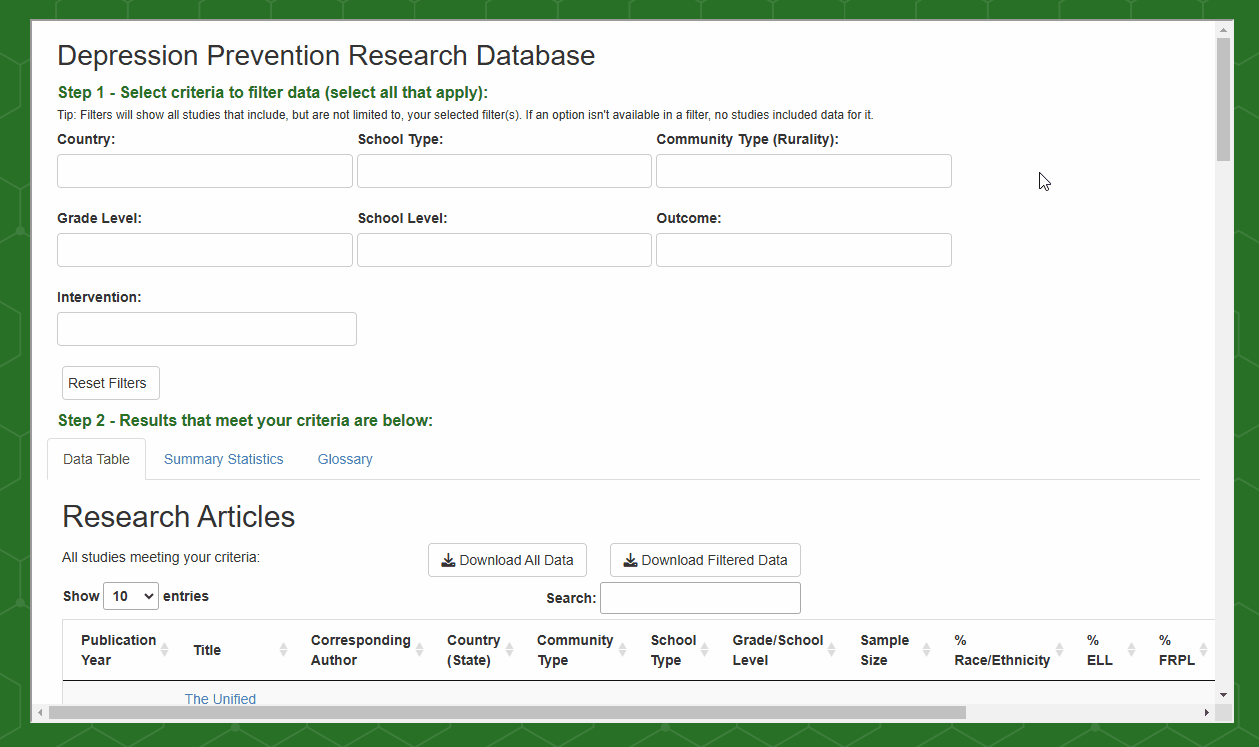Click the scroll-up arrow on vertical scrollbar
1259x747 pixels.
tap(1223, 28)
